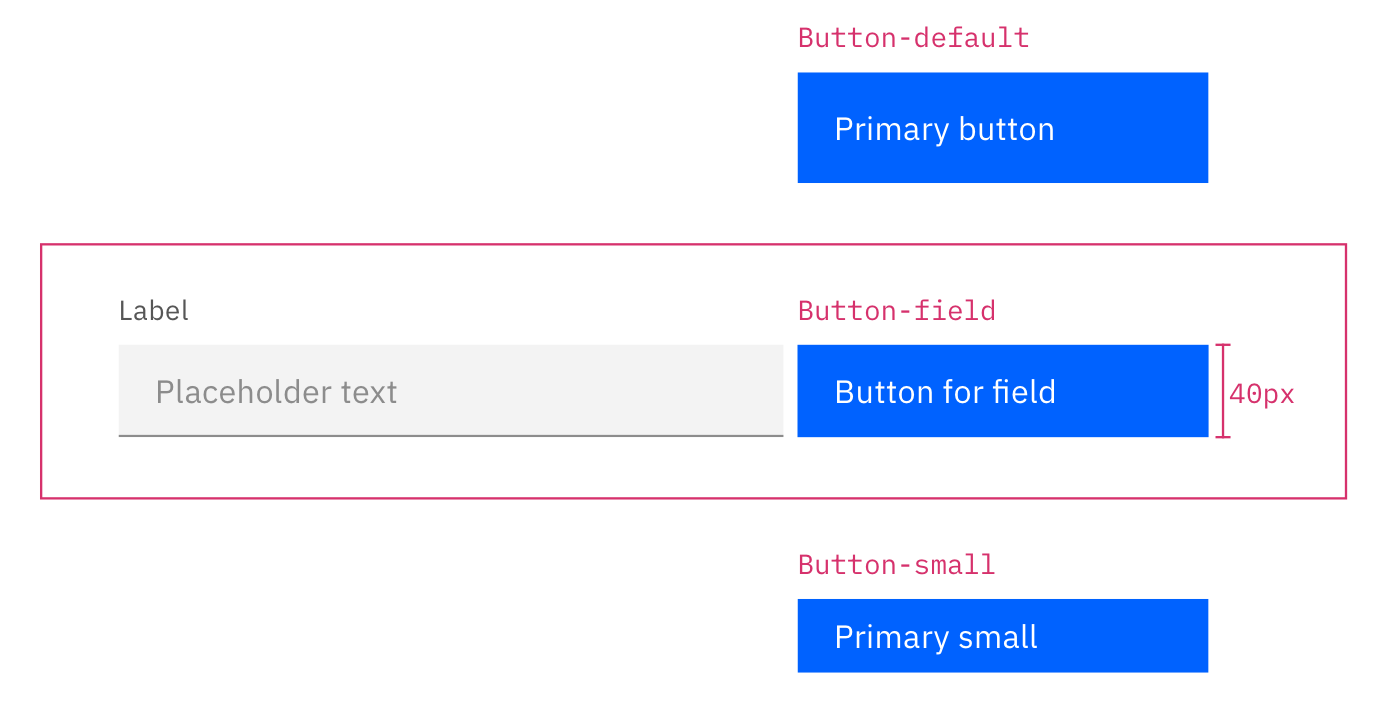Click the word 'text' in the placeholder

click(x=369, y=392)
